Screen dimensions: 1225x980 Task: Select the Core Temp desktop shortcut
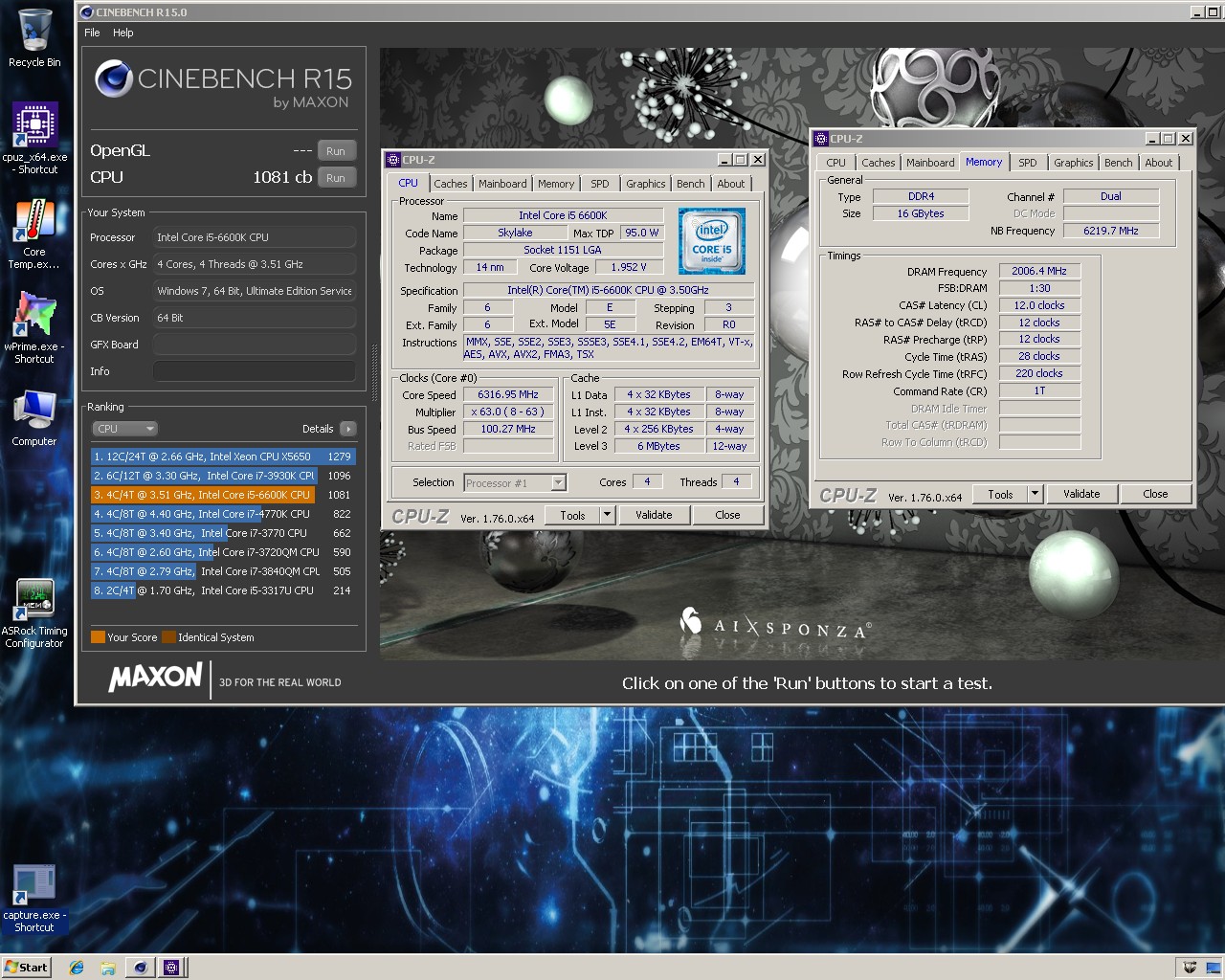point(34,221)
